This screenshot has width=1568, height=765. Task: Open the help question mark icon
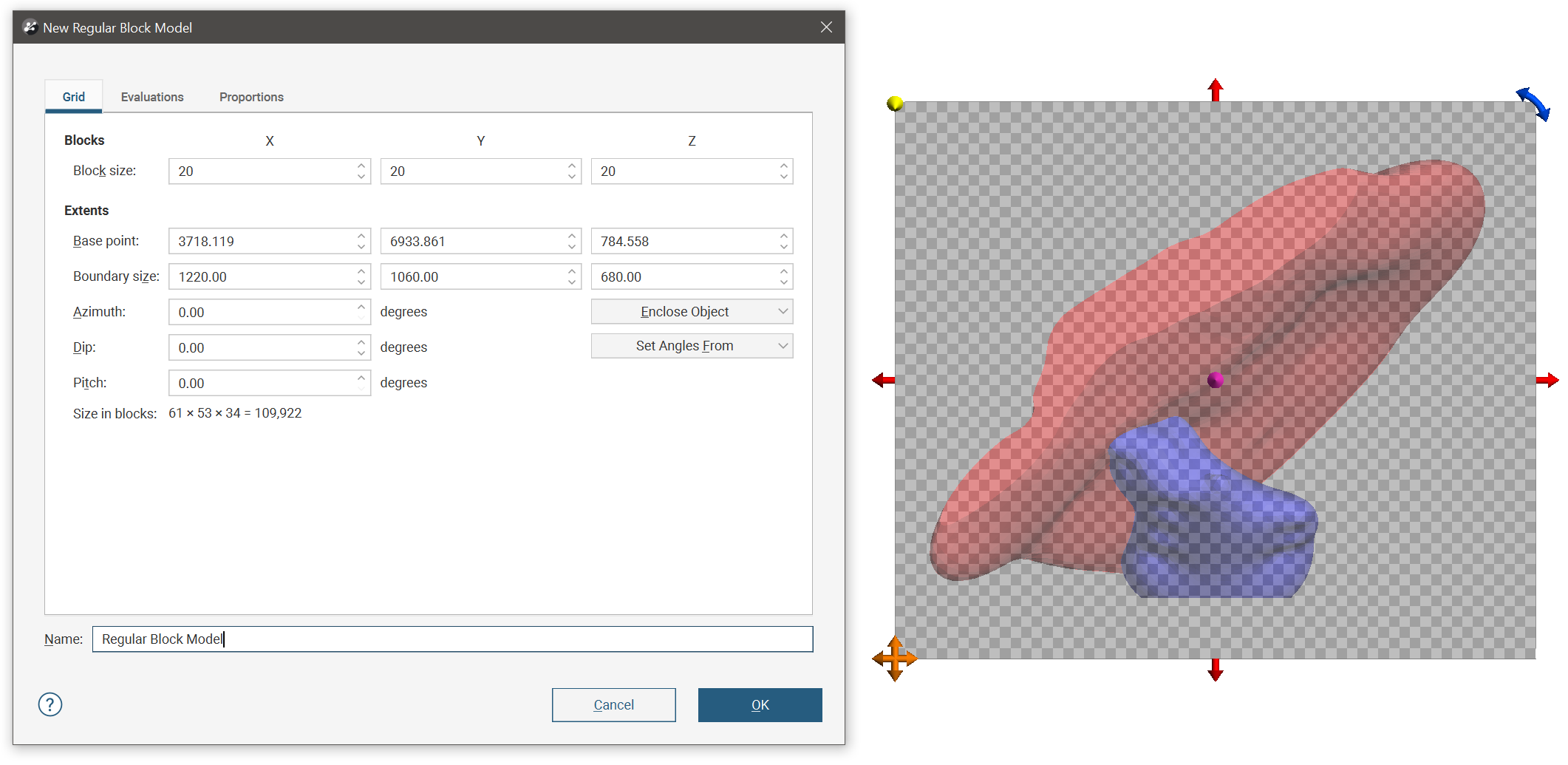click(50, 704)
